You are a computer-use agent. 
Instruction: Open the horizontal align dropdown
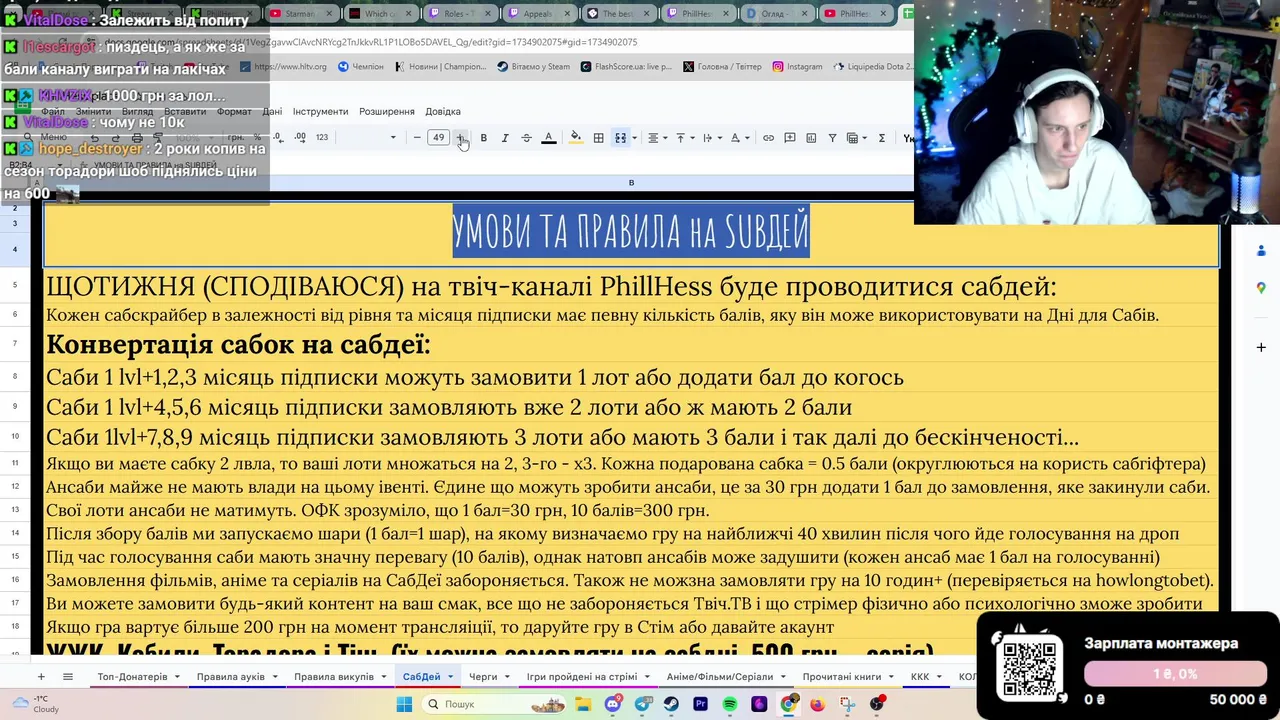coord(656,138)
